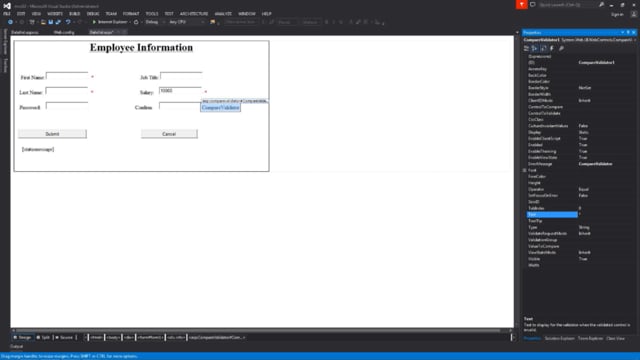Image resolution: width=640 pixels, height=360 pixels.
Task: Select the Operator property row
Action: click(580, 189)
